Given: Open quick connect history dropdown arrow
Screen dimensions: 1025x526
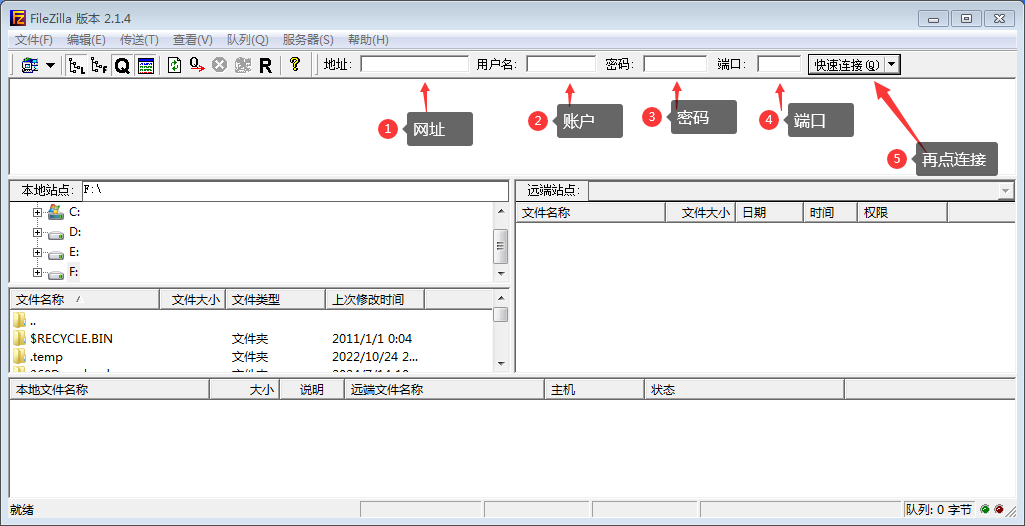Looking at the screenshot, I should point(893,65).
